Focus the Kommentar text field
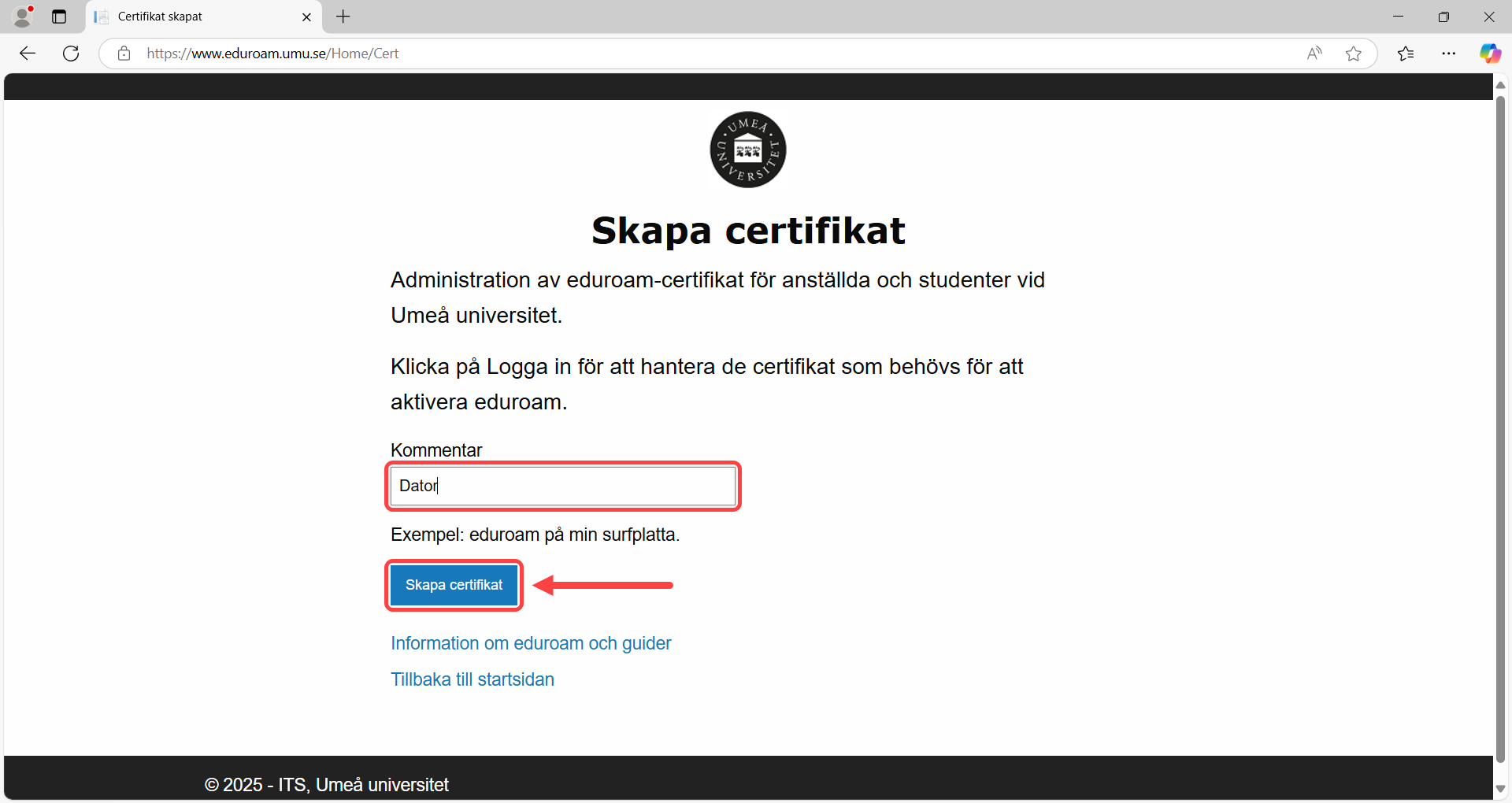Screen dimensions: 1512x803 [x=563, y=486]
